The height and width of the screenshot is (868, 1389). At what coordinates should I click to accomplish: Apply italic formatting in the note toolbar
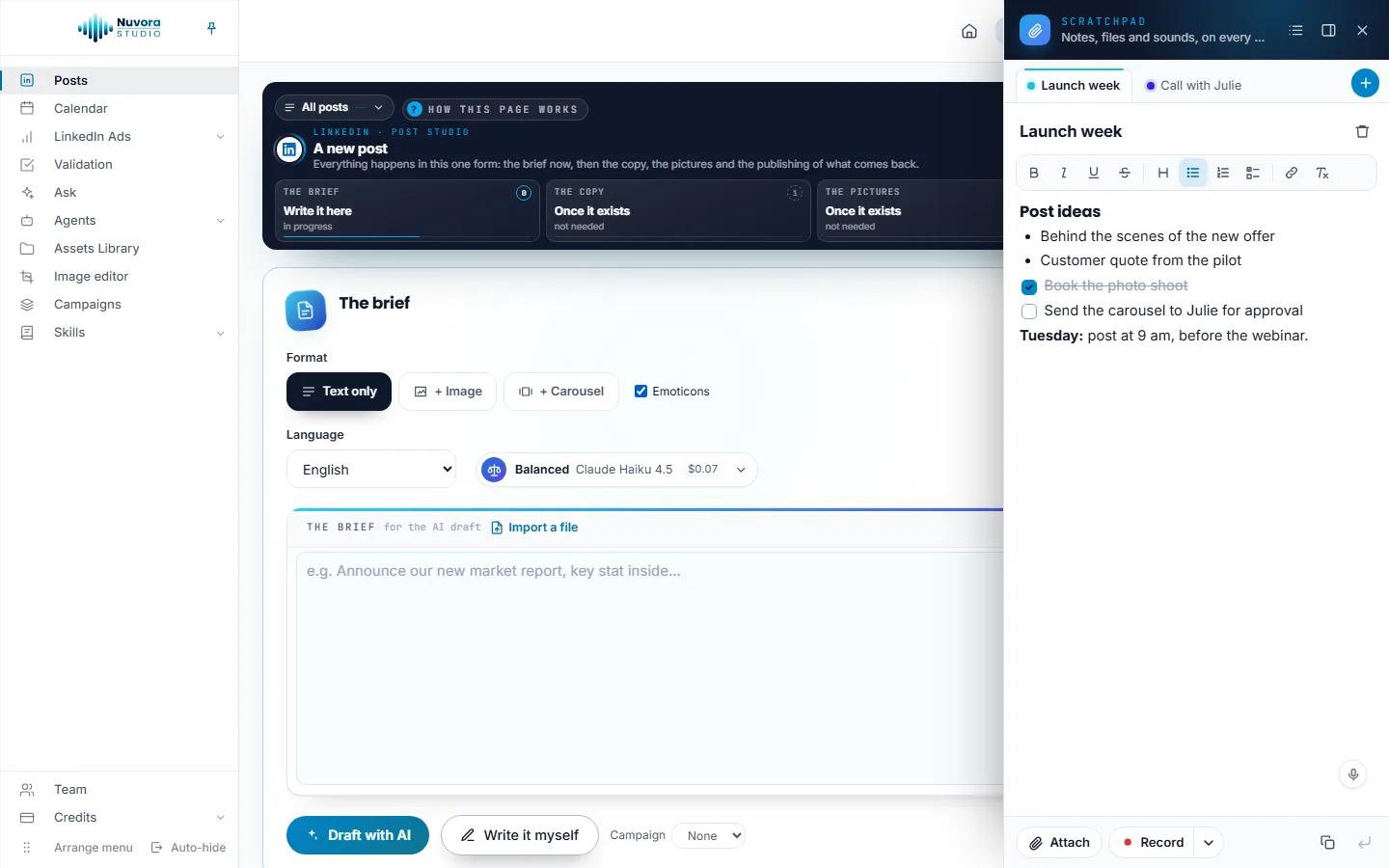click(1064, 173)
